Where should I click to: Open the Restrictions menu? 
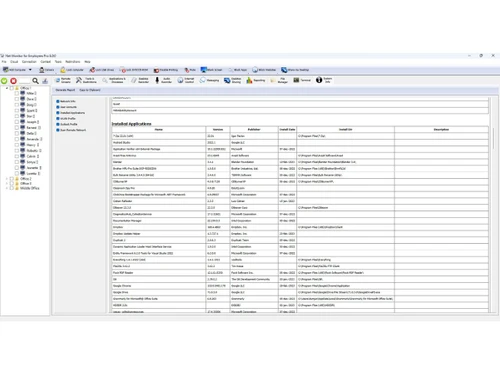73,62
